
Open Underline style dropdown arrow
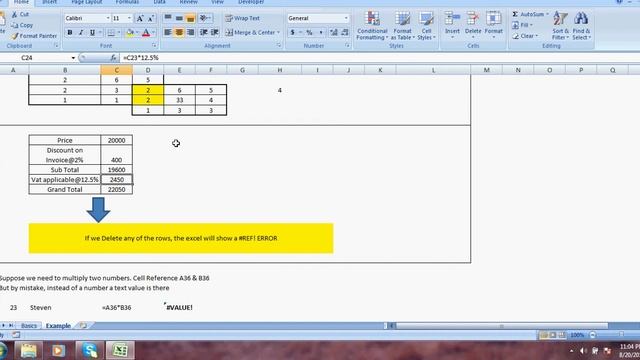coord(100,32)
